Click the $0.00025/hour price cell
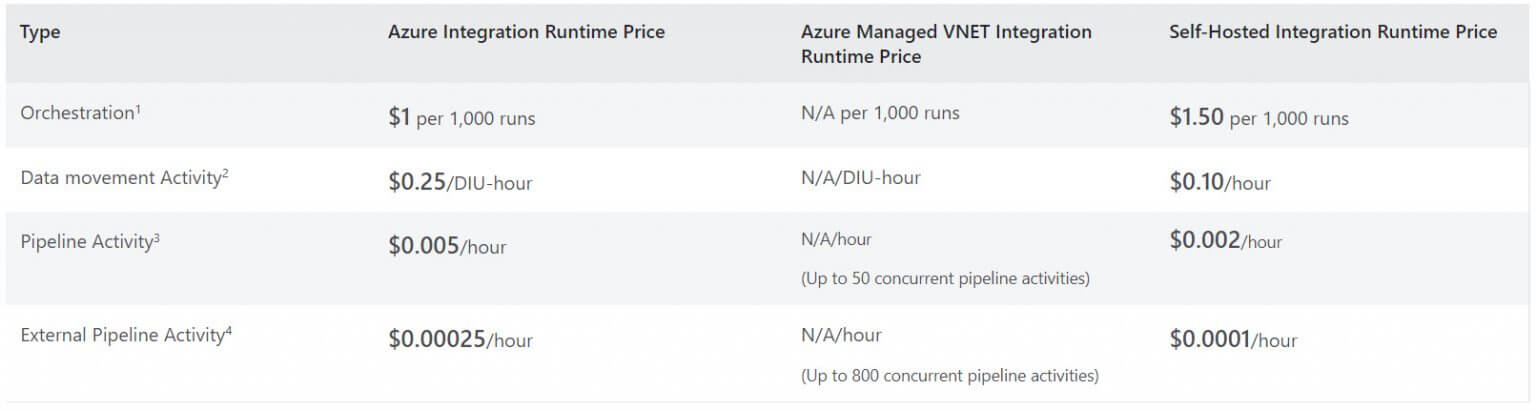 (x=460, y=340)
